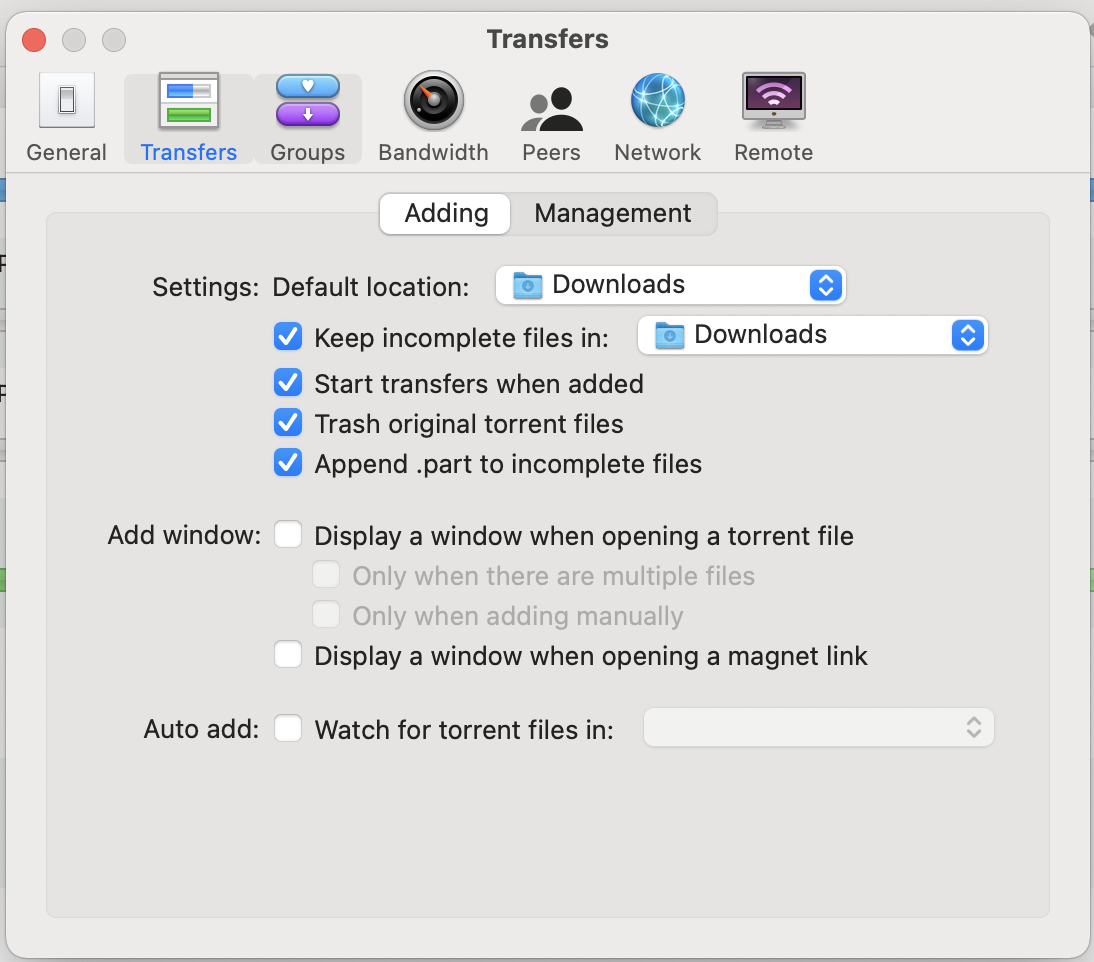
Task: Open the Default location dropdown
Action: point(670,285)
